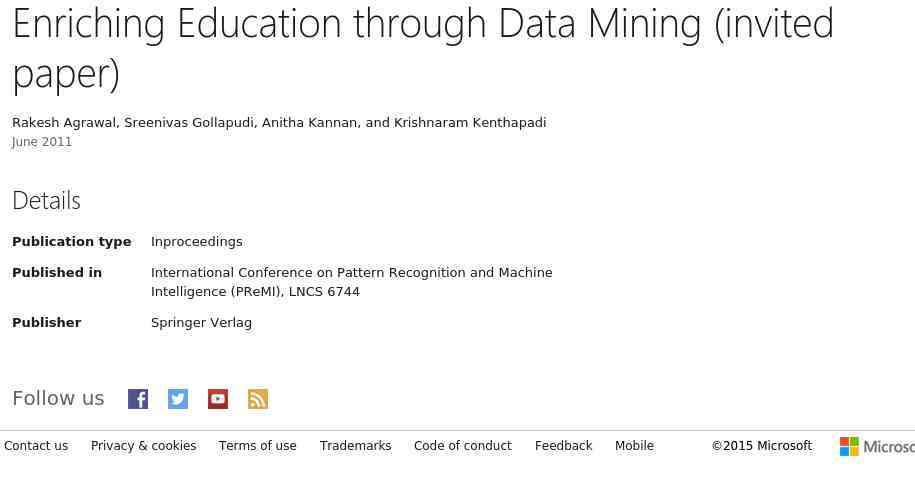Open Privacy & cookies link
Image resolution: width=915 pixels, height=497 pixels.
coord(143,446)
